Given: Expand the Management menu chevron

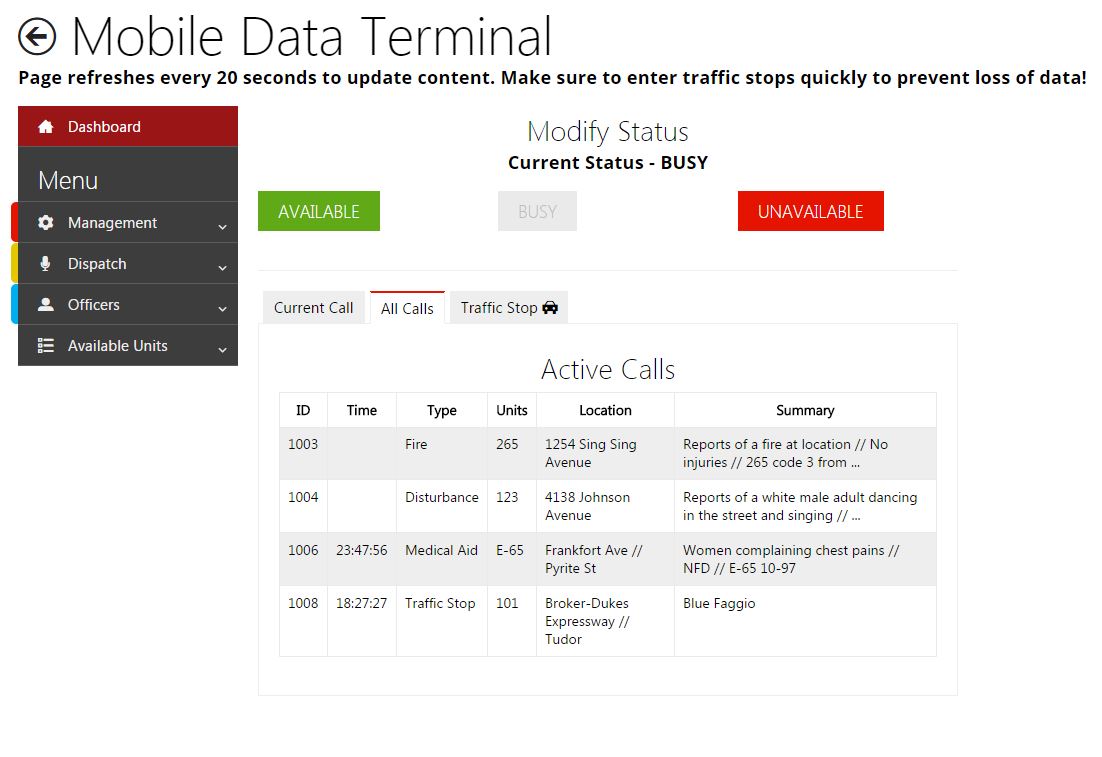Looking at the screenshot, I should pyautogui.click(x=222, y=226).
